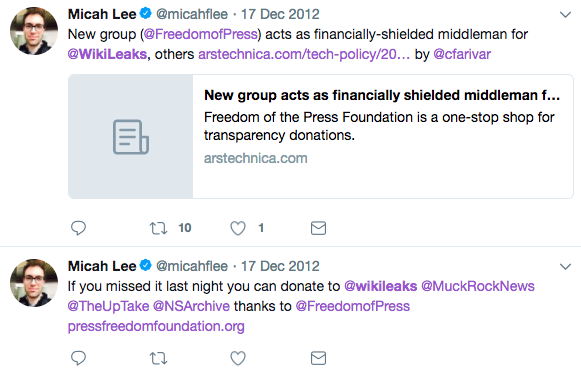
Task: Open the second tweet's more options chevron
Action: pos(565,266)
